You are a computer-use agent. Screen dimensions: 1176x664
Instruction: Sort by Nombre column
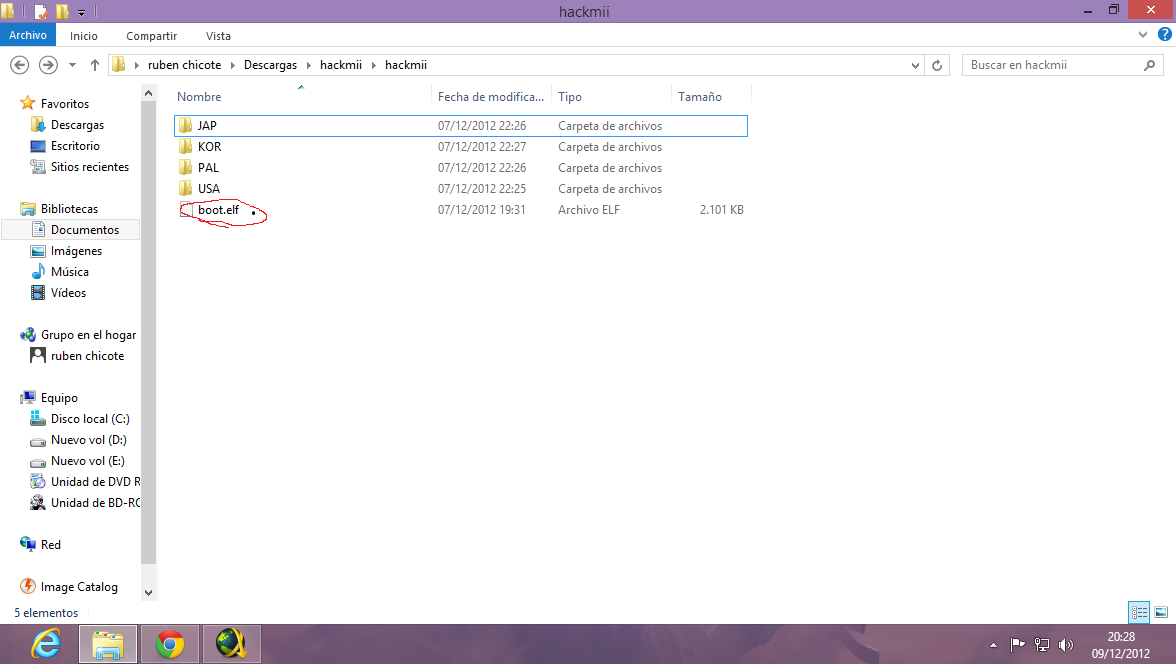[302, 97]
